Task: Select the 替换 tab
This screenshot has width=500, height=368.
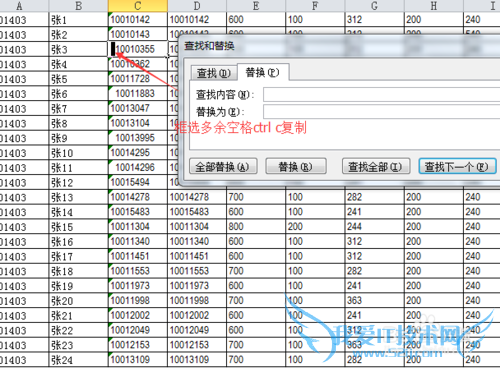Action: point(262,72)
